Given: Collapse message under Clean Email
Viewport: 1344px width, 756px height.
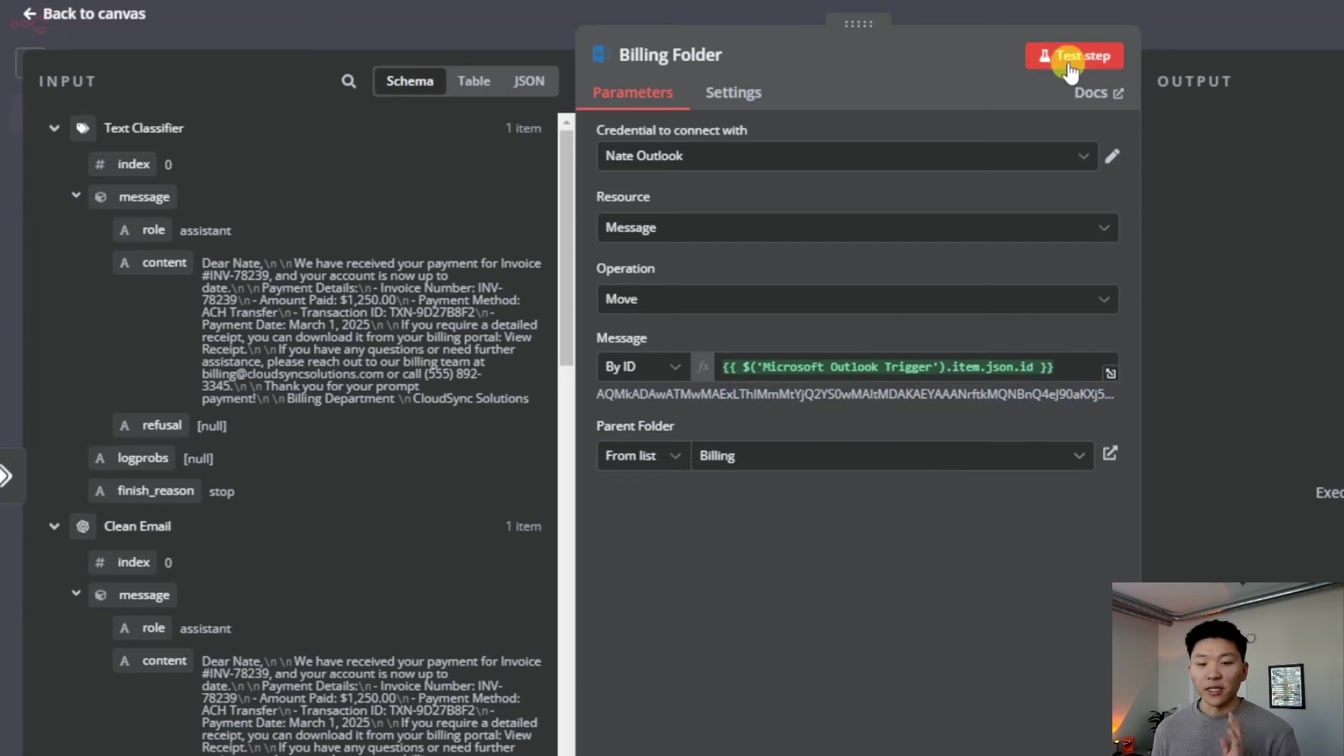Looking at the screenshot, I should (76, 594).
